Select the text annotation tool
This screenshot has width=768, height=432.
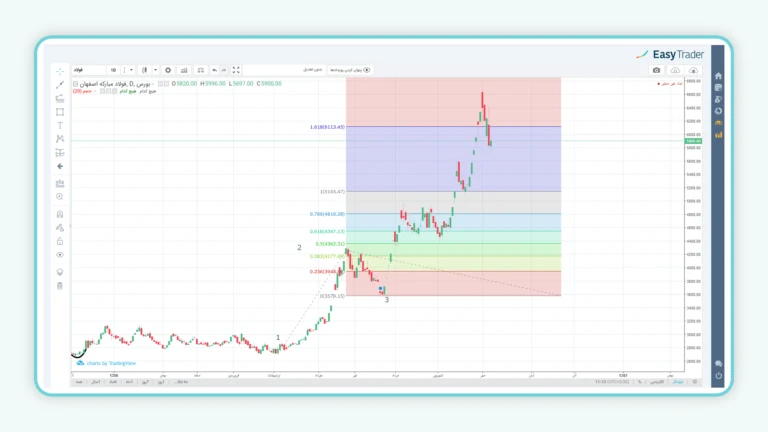coord(60,126)
